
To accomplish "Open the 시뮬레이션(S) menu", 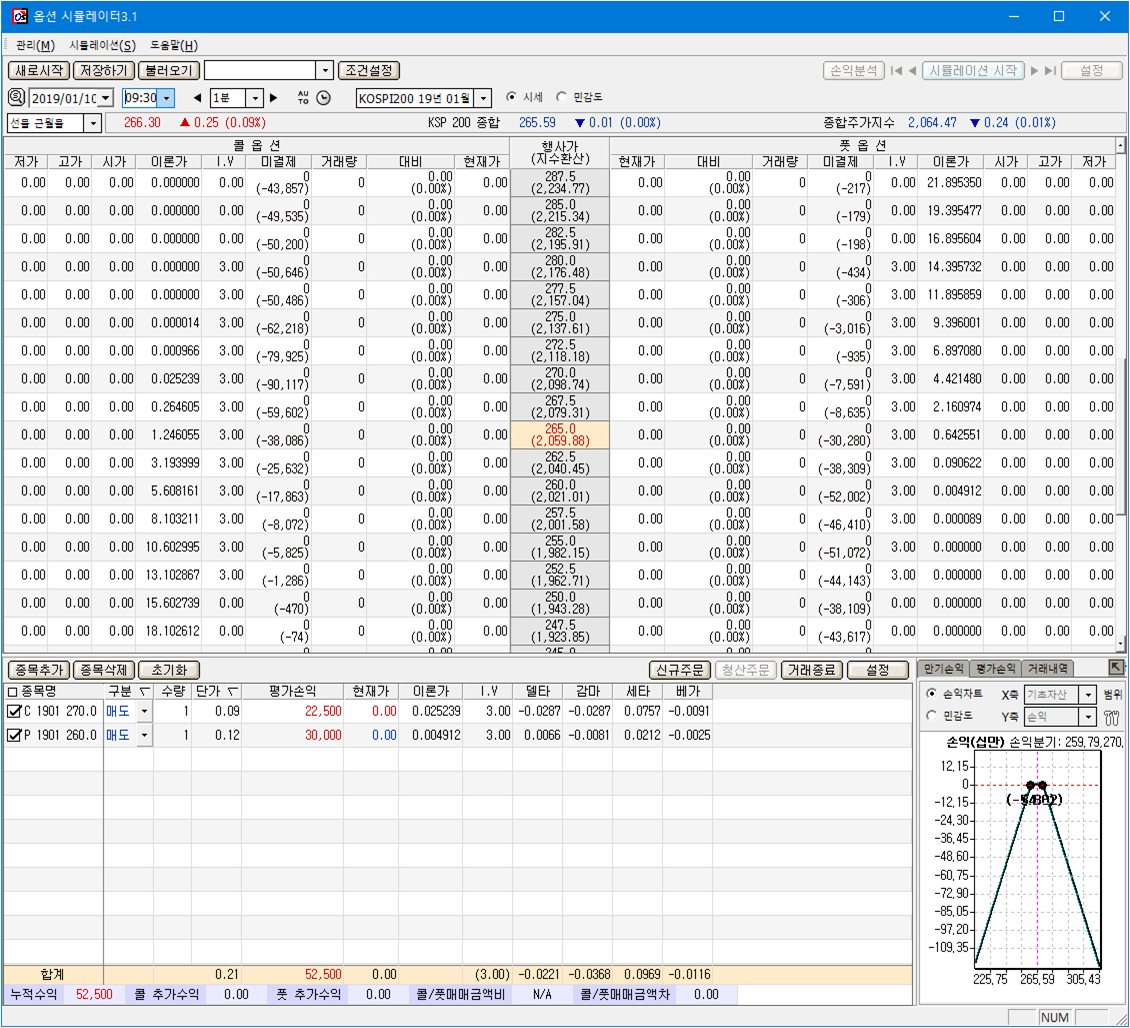I will tap(102, 45).
